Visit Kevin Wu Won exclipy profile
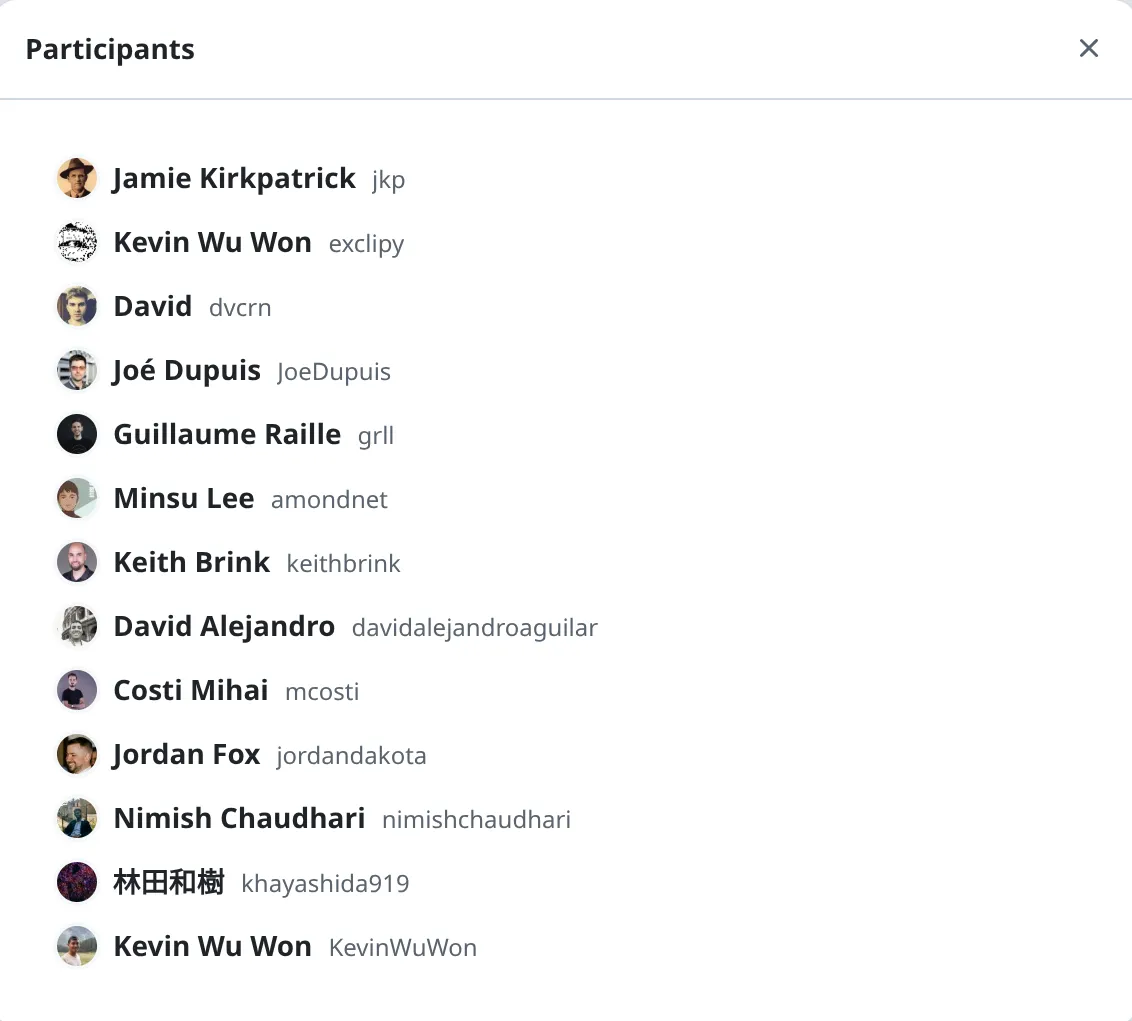 (x=212, y=242)
